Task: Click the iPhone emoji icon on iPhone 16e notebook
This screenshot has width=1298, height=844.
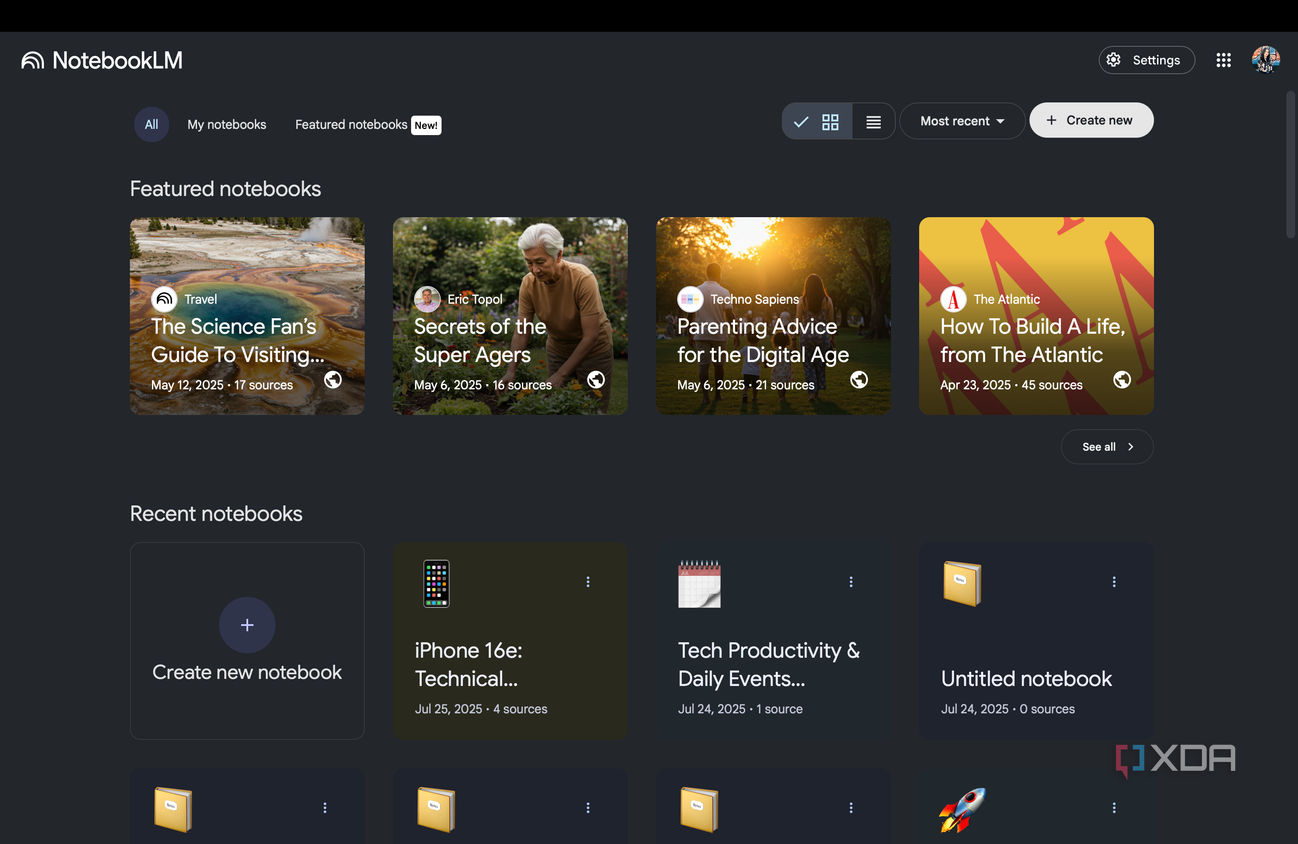Action: click(436, 584)
